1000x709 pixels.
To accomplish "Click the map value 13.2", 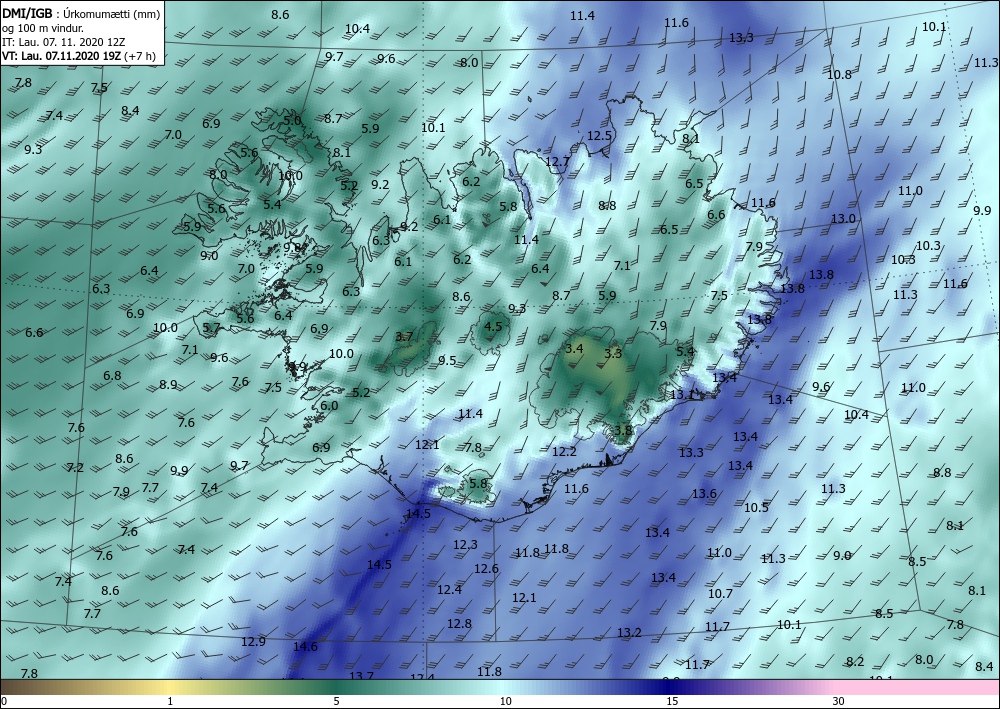I will [x=629, y=632].
